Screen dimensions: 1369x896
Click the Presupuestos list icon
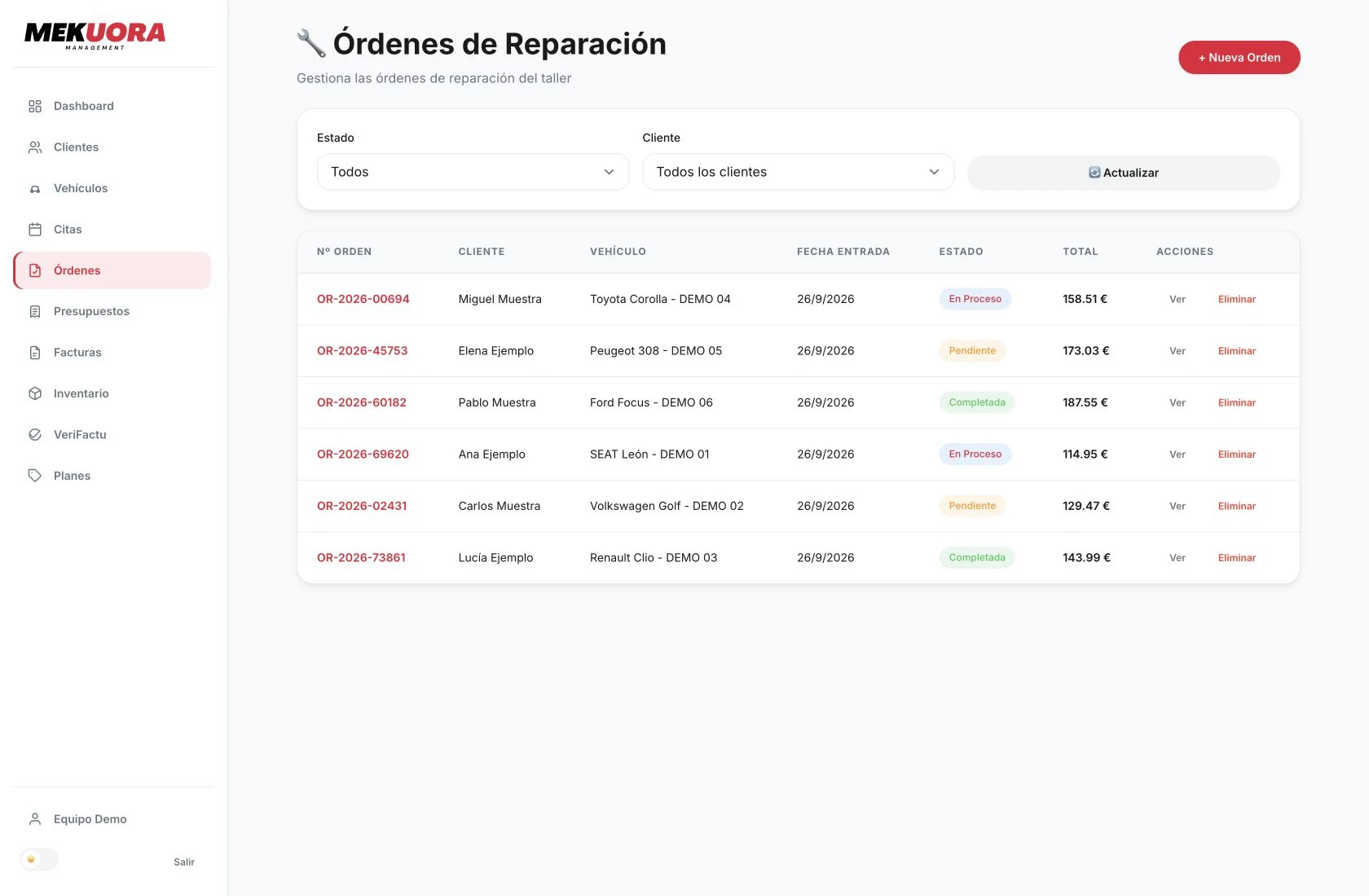pyautogui.click(x=35, y=311)
